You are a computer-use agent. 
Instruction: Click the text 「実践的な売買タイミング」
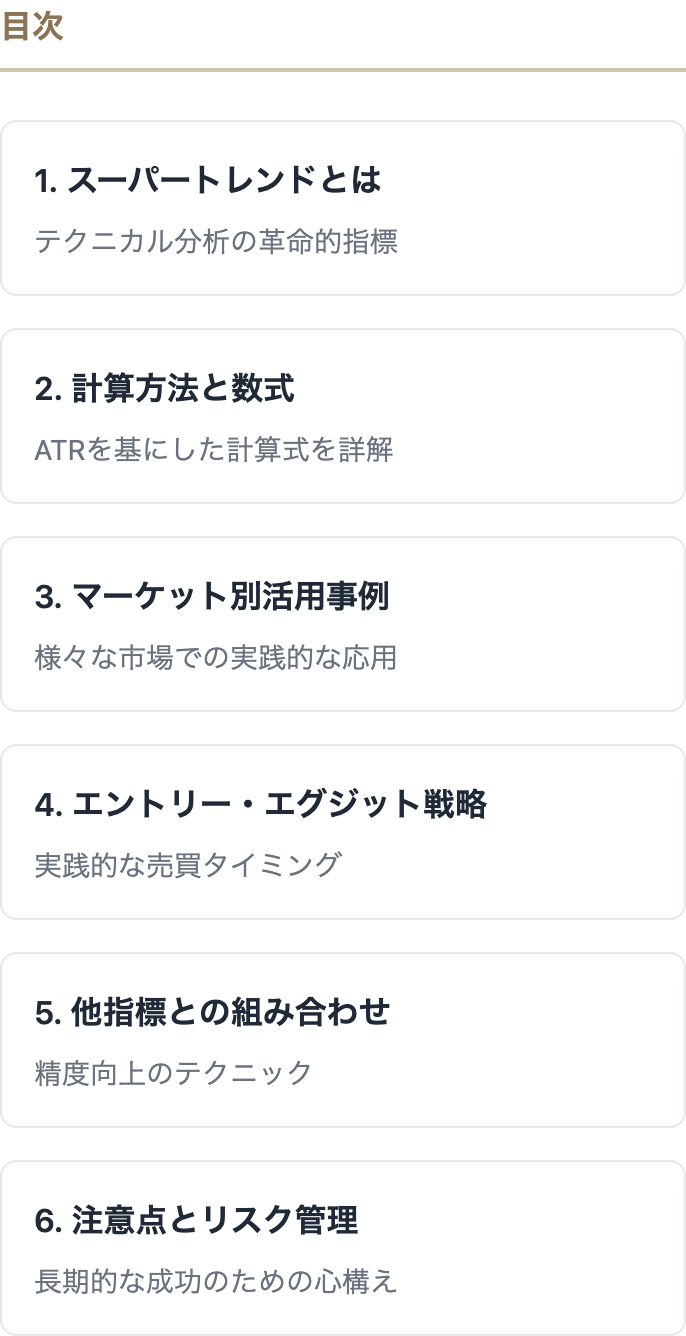coord(188,866)
